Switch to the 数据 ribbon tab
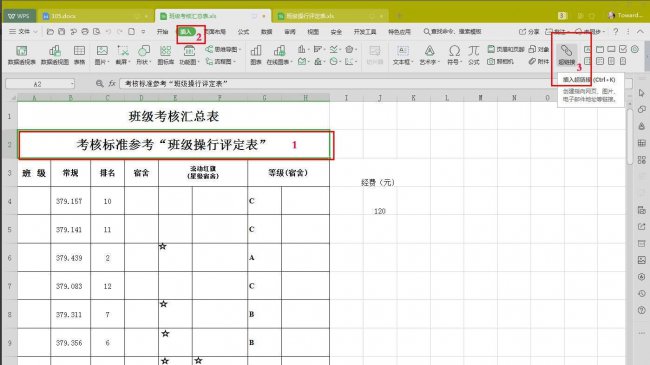The height and width of the screenshot is (365, 650). (x=266, y=32)
